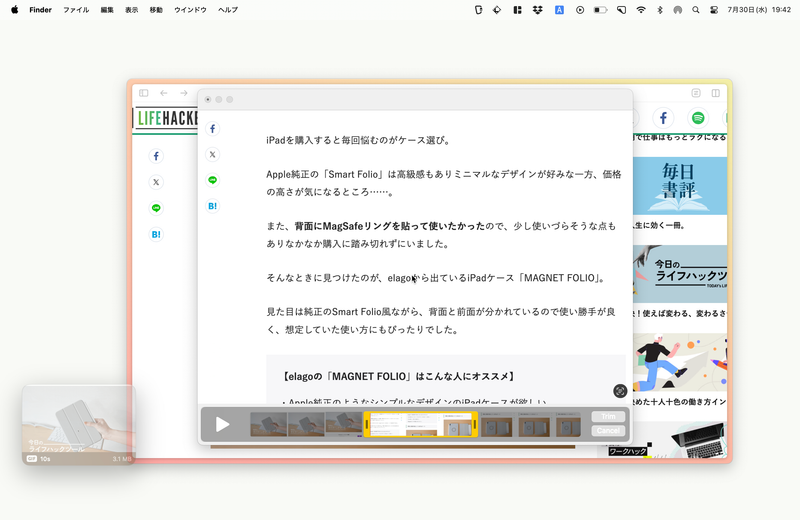This screenshot has width=800, height=520.
Task: Share article on X in front window
Action: point(212,155)
